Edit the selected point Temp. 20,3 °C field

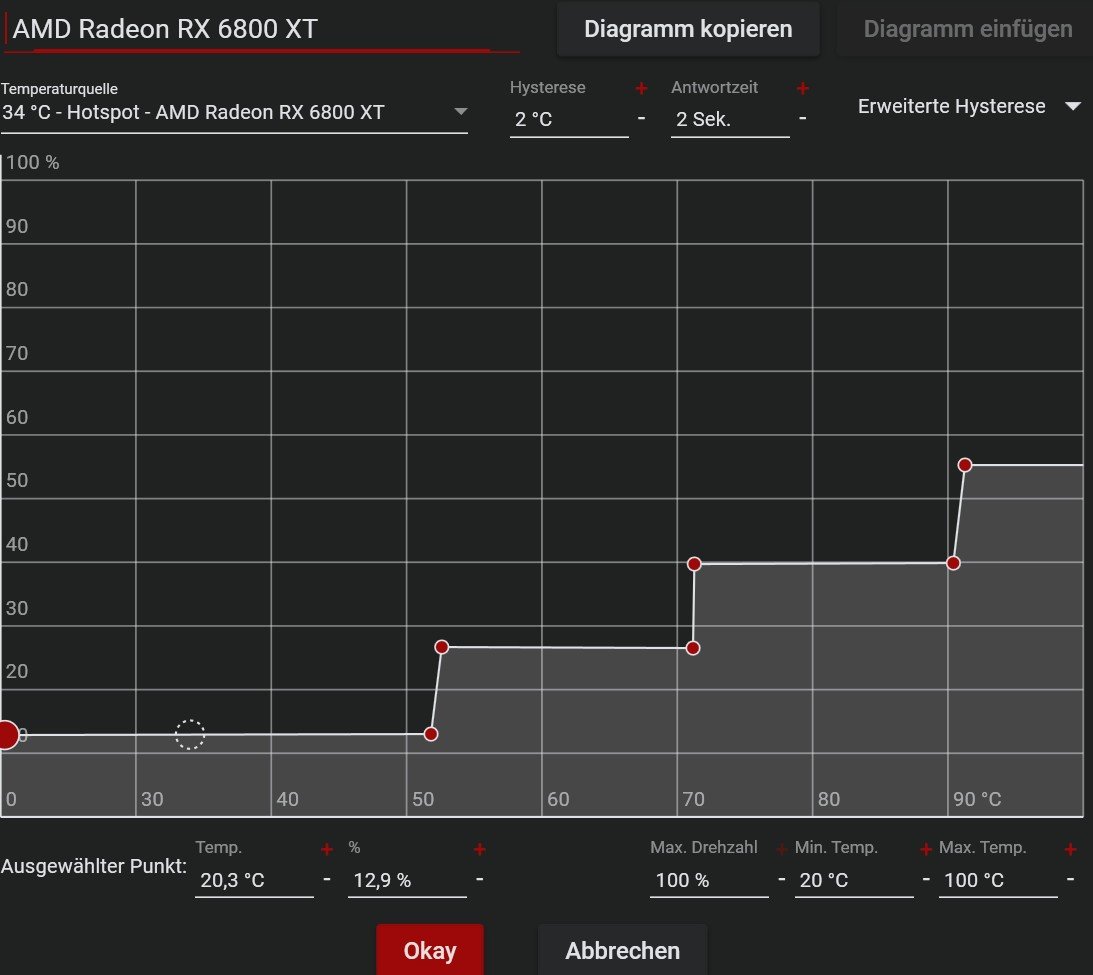254,880
